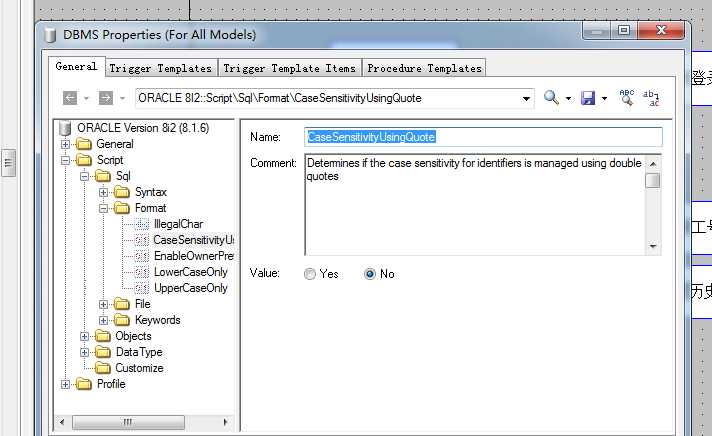This screenshot has width=712, height=436.
Task: Open the Procedure Templates tab
Action: coord(424,68)
